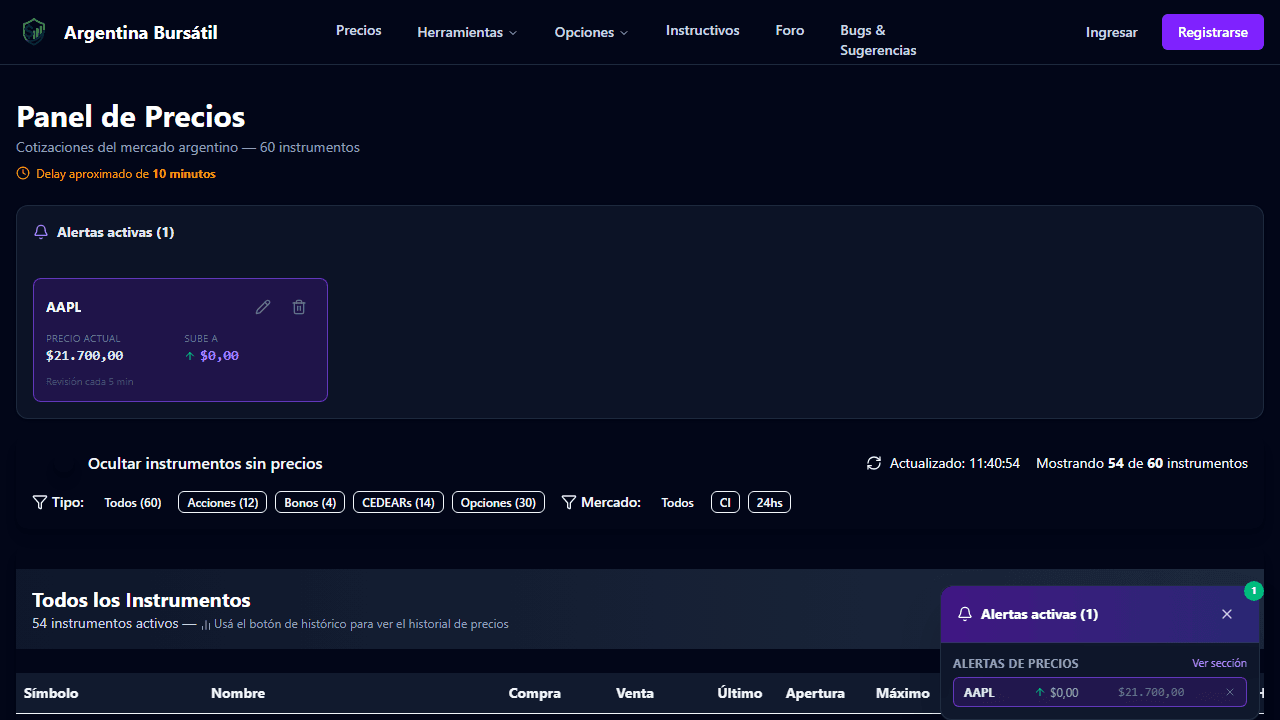Image resolution: width=1280 pixels, height=720 pixels.
Task: Filter by Acciones (12)
Action: point(223,502)
